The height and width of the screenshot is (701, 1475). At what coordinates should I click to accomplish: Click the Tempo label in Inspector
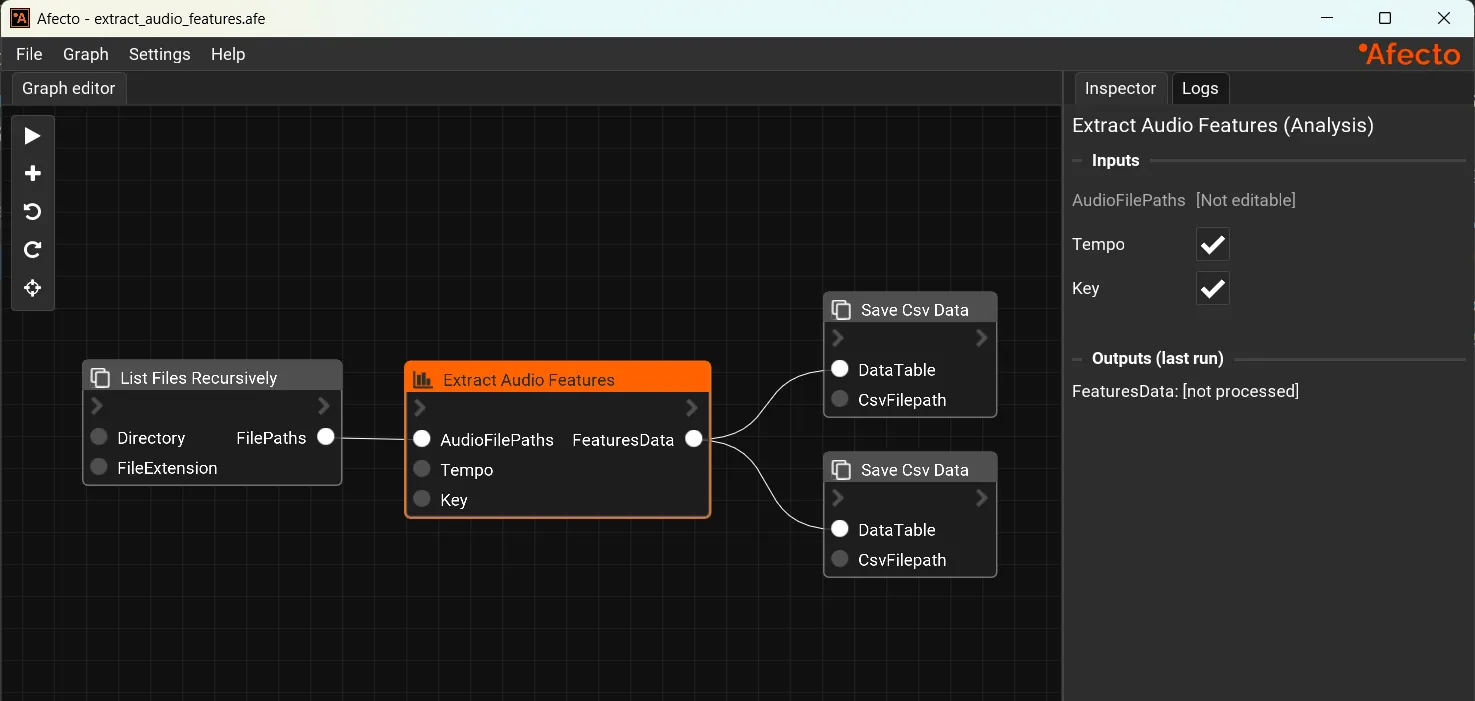[x=1098, y=244]
